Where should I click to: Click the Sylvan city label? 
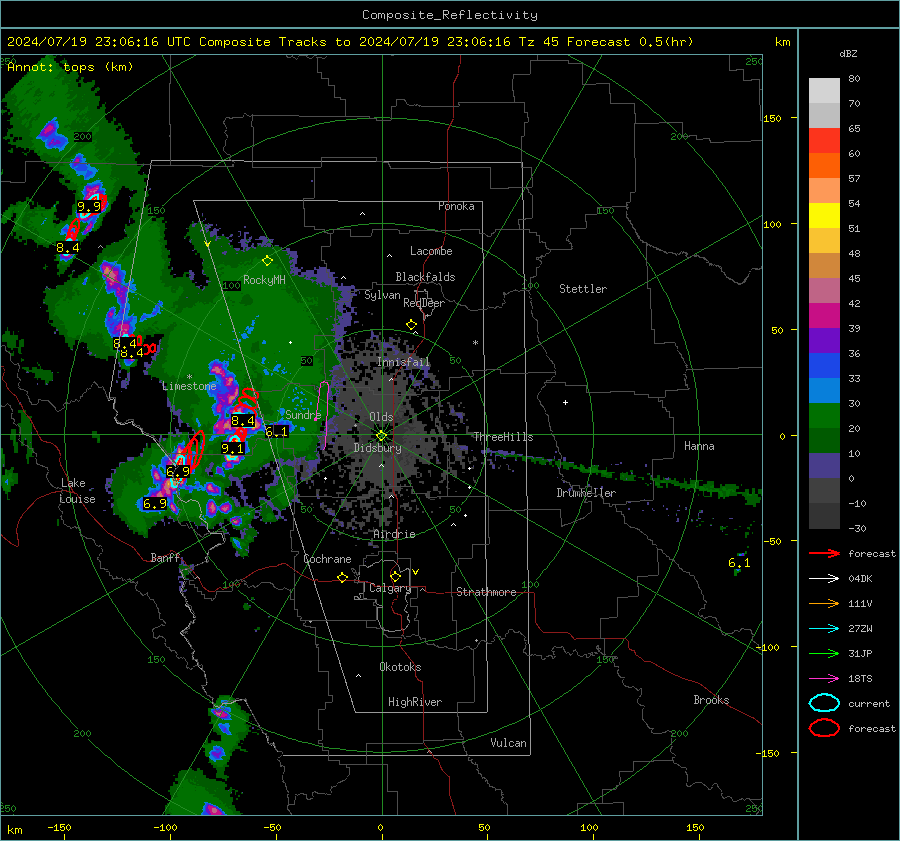[x=382, y=295]
